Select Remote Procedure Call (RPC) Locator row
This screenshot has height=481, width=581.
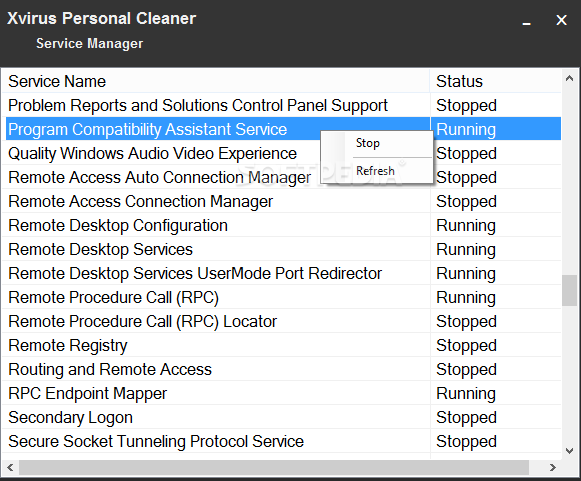[x=282, y=321]
